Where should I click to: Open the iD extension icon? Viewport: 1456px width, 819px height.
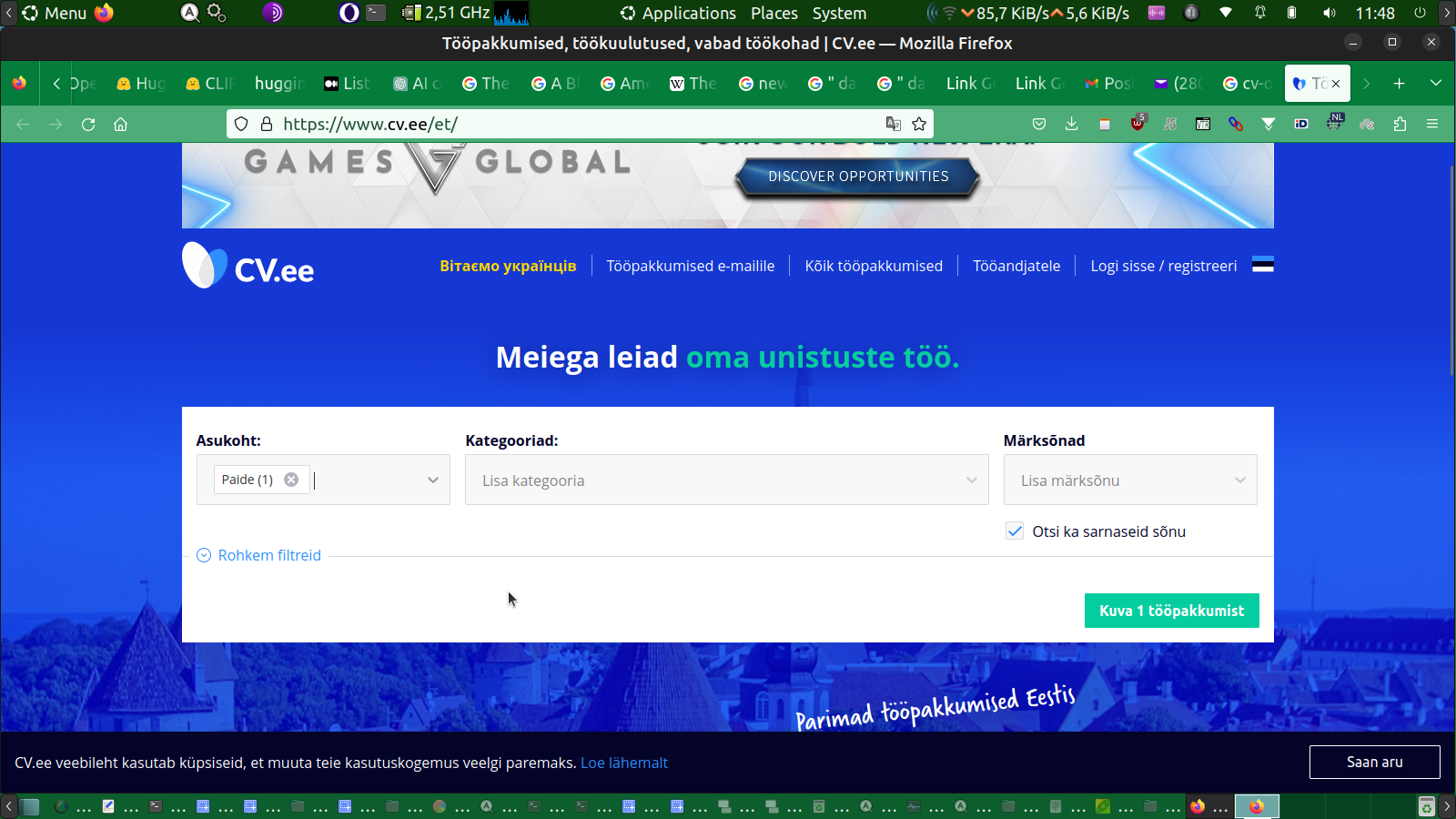[x=1301, y=124]
